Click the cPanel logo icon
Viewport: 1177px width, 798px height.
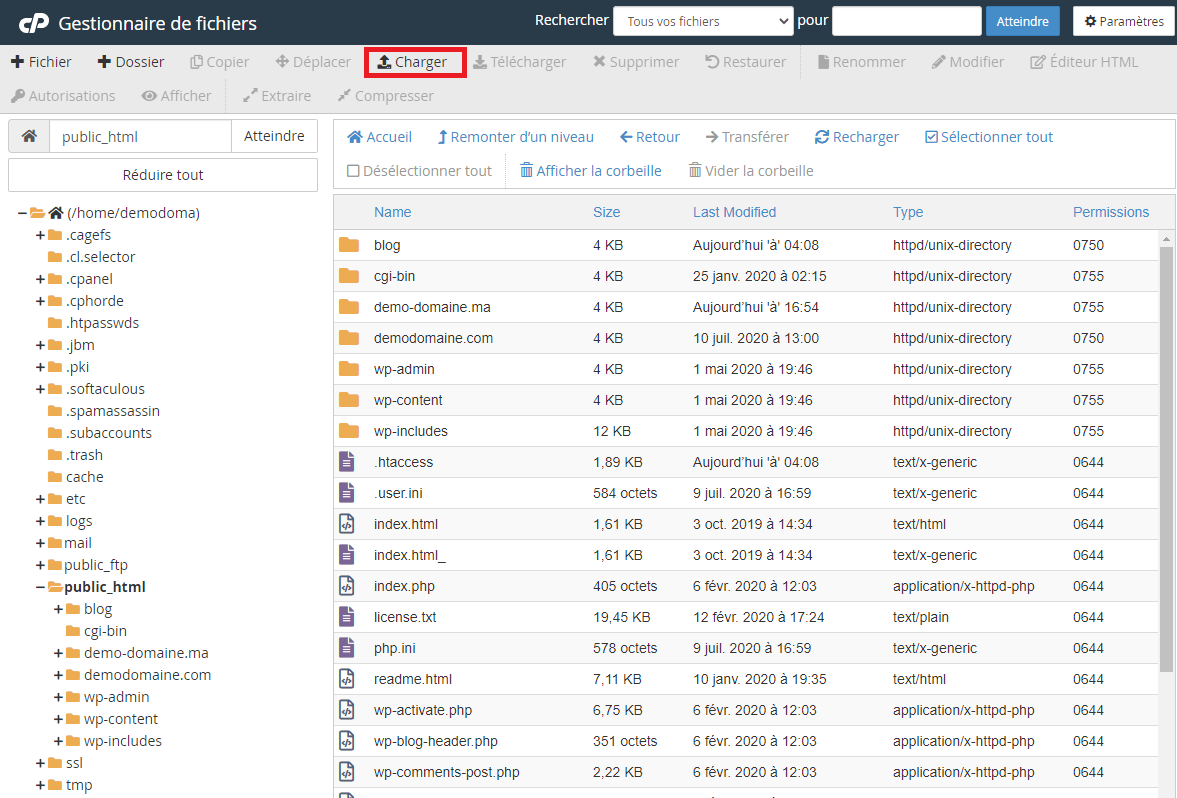tap(34, 23)
